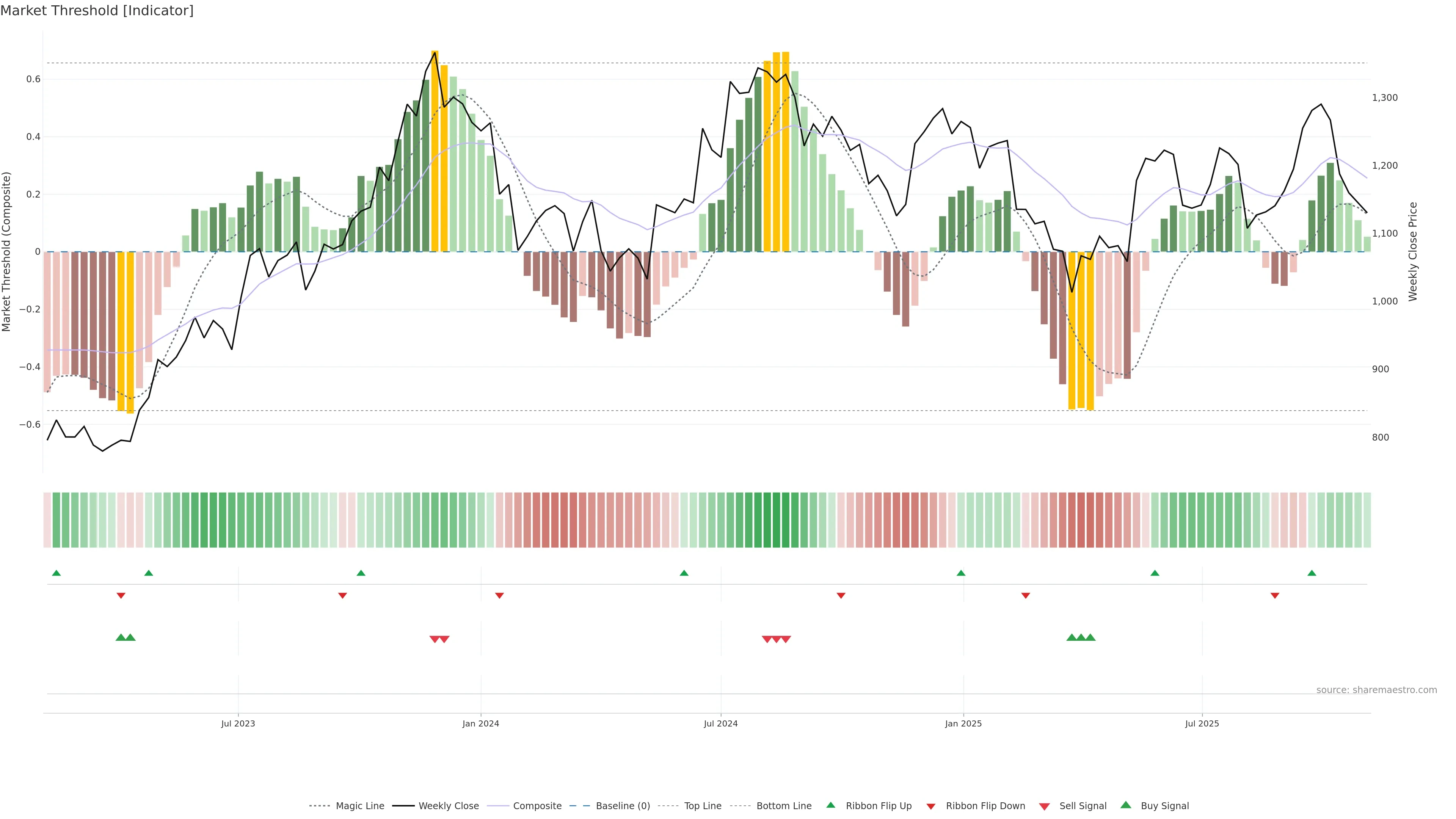The image size is (1456, 819).
Task: Click the Weekly Close Price axis title
Action: pos(1413,251)
